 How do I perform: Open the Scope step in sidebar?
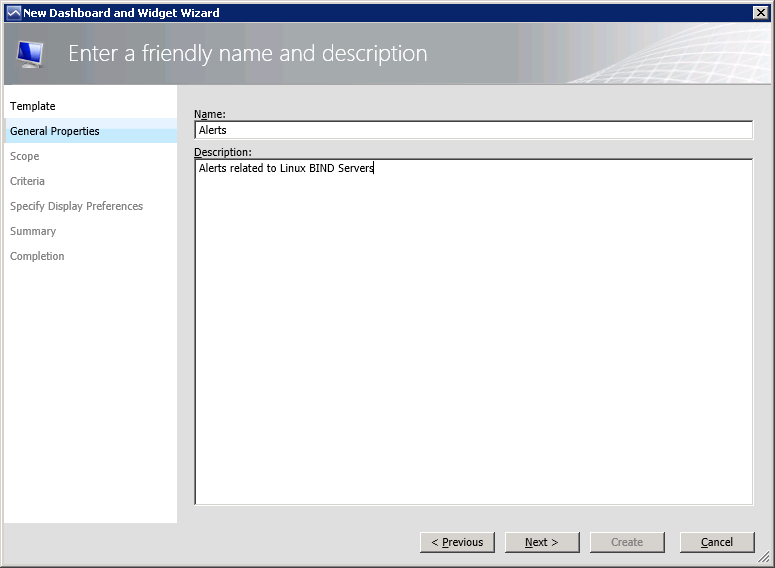25,156
